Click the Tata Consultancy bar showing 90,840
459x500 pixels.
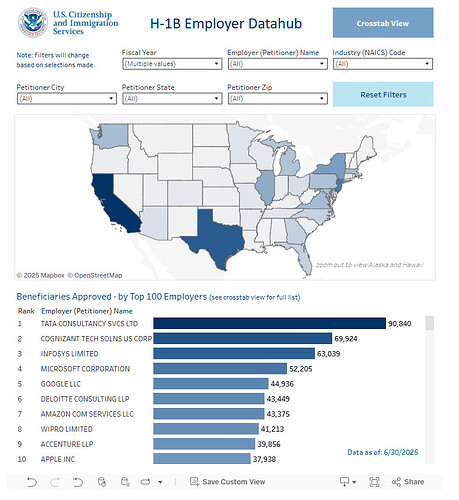(269, 323)
